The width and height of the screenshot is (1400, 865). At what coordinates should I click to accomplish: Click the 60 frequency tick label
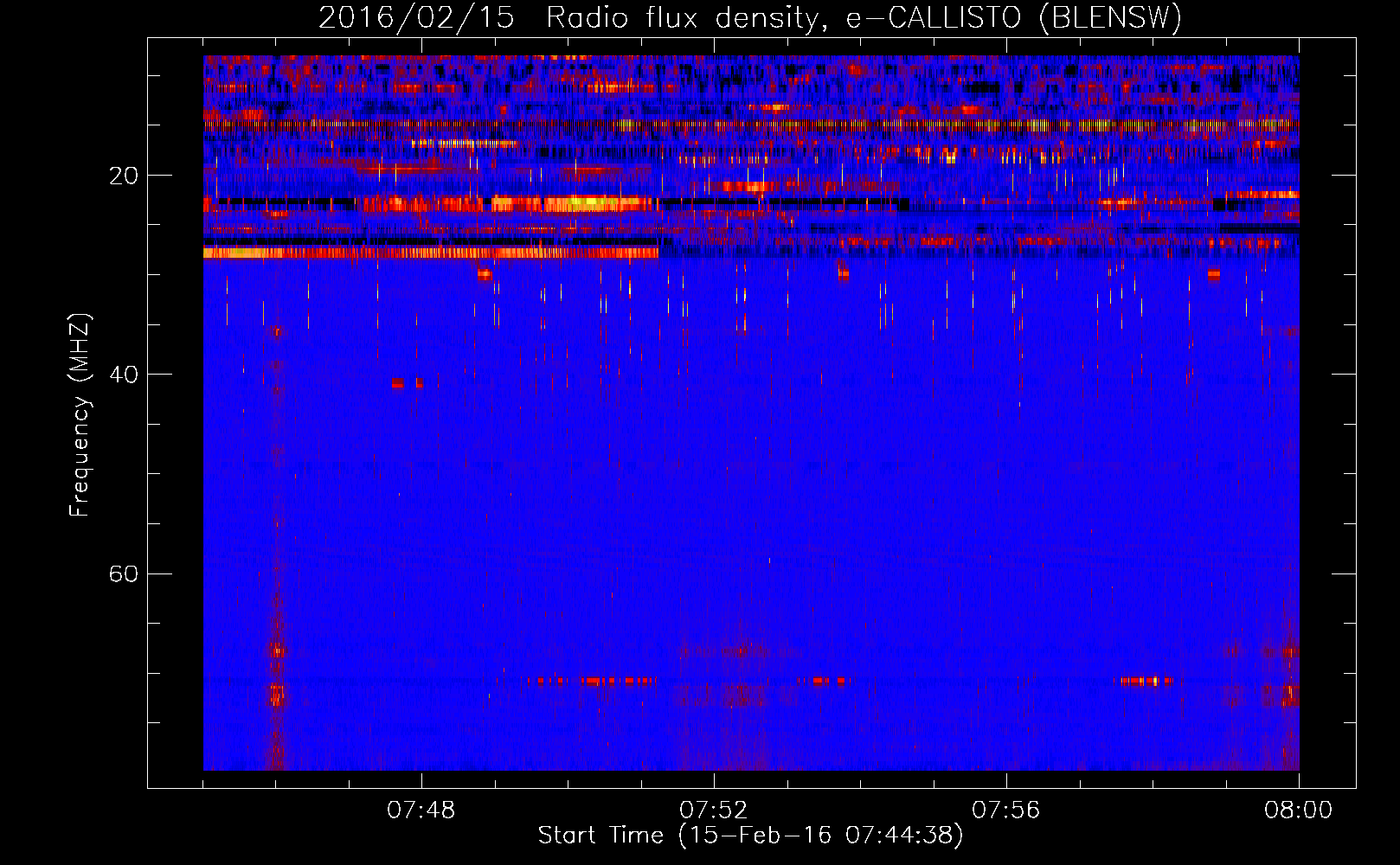coord(124,573)
